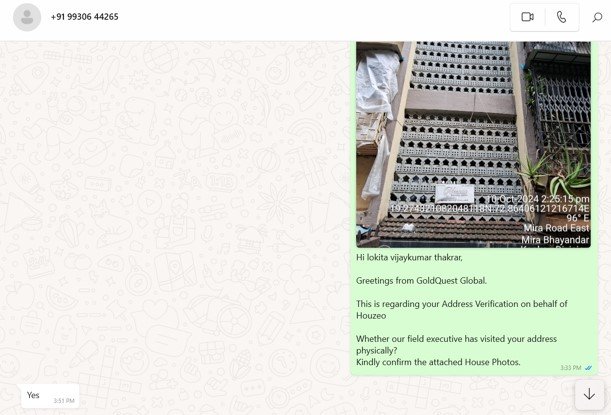Start a voice call with the contact

coord(561,17)
